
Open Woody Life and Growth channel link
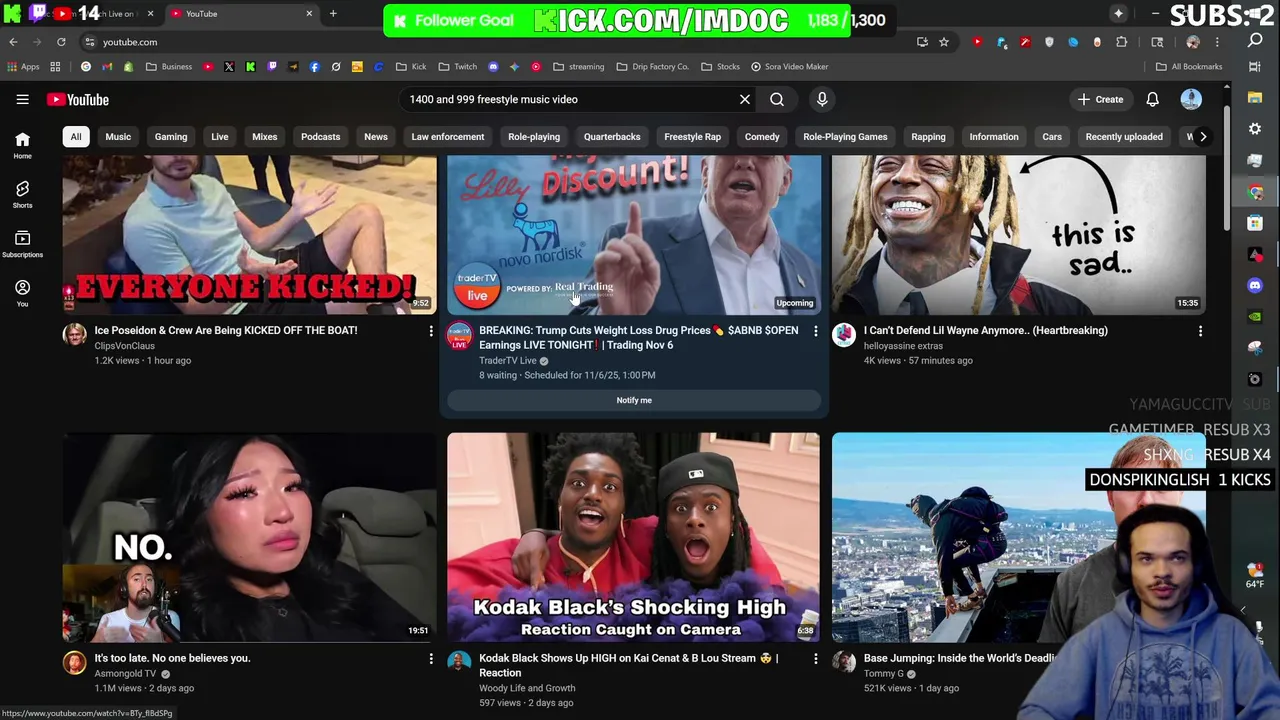[x=527, y=688]
